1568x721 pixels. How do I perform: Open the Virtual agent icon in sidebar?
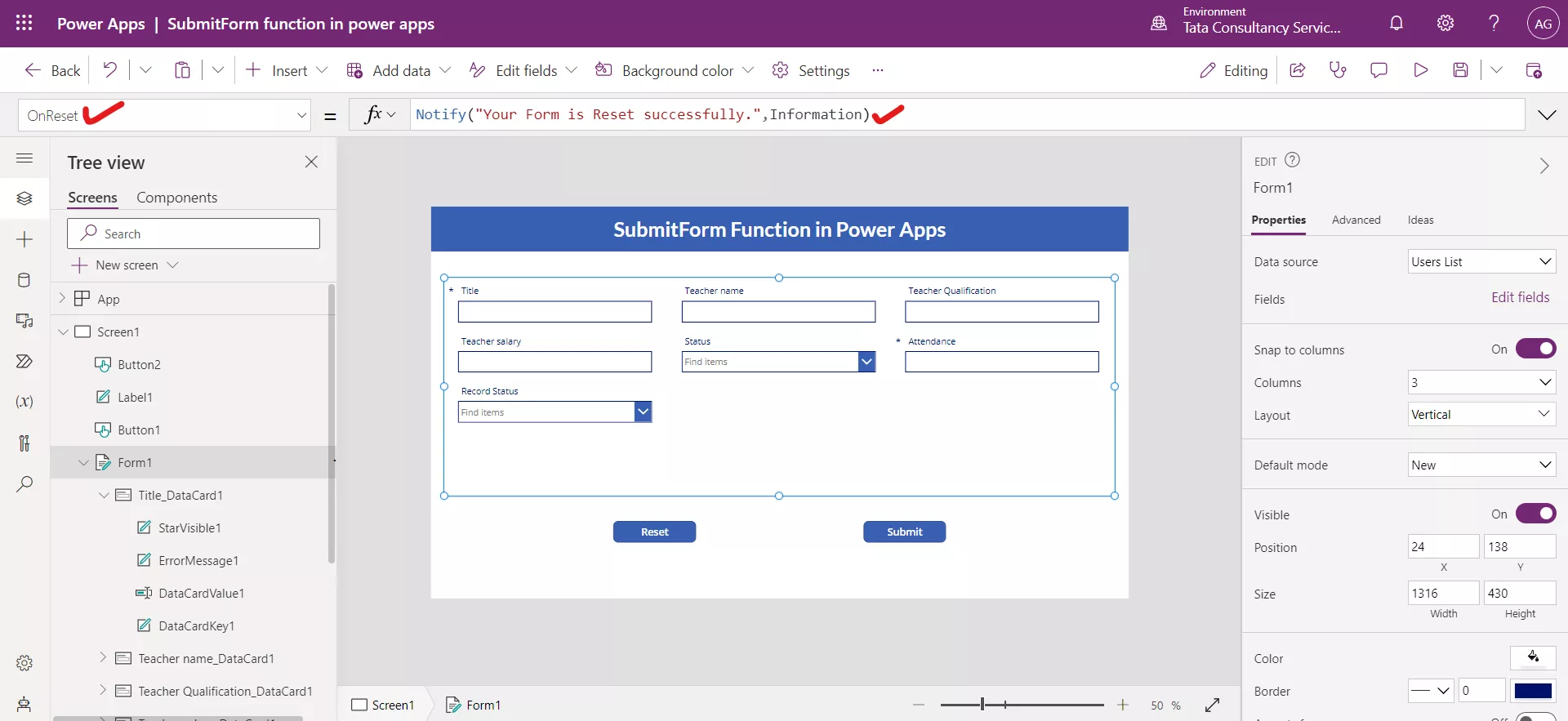(x=24, y=704)
